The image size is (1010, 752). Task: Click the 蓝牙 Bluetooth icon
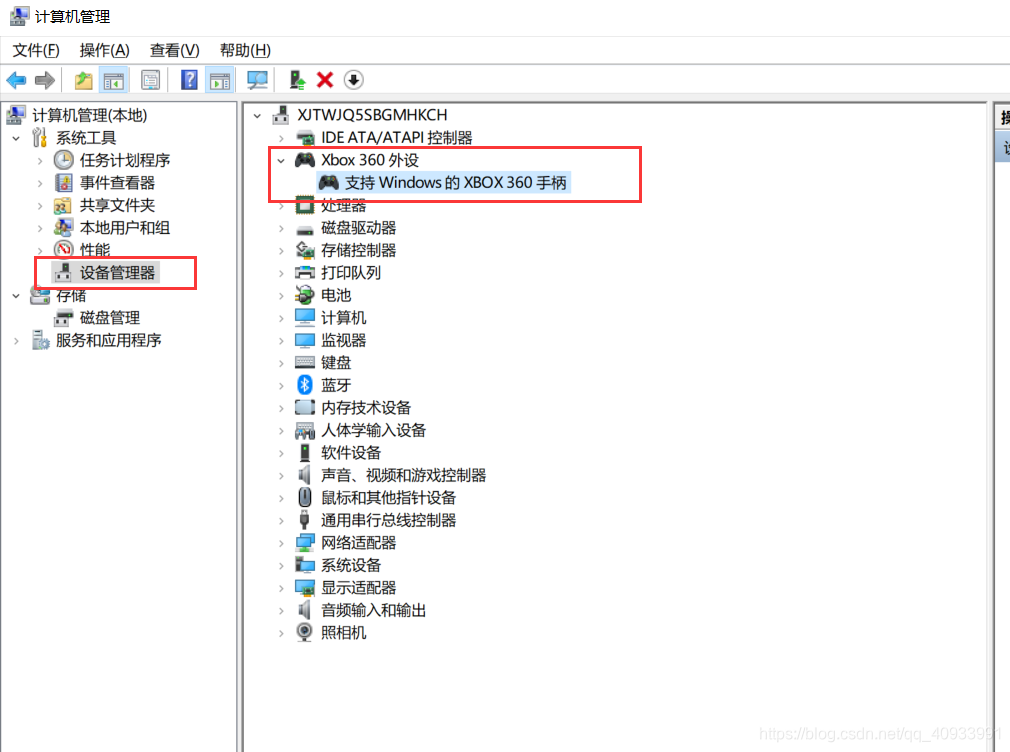click(305, 385)
